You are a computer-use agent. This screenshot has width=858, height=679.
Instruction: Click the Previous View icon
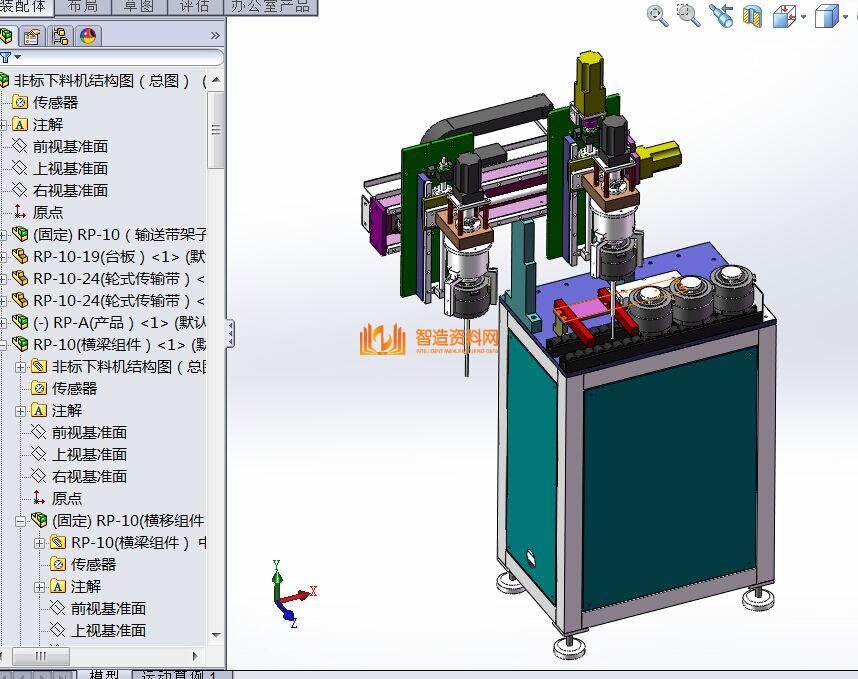click(x=721, y=15)
